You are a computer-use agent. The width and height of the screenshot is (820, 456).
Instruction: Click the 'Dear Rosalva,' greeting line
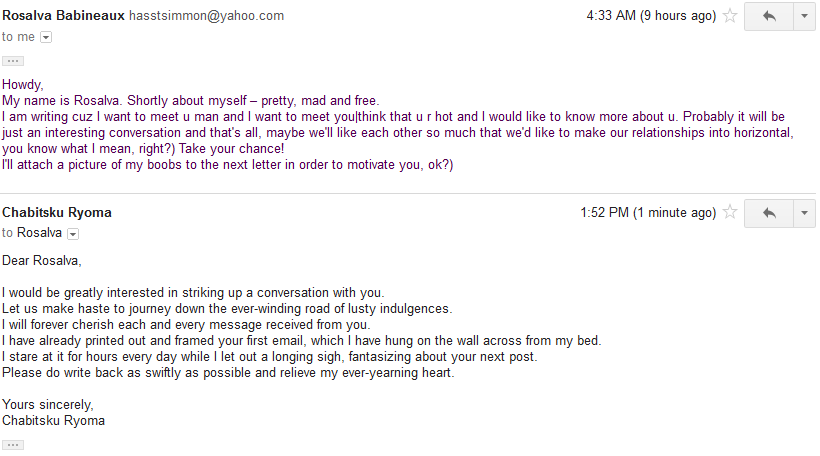(42, 262)
